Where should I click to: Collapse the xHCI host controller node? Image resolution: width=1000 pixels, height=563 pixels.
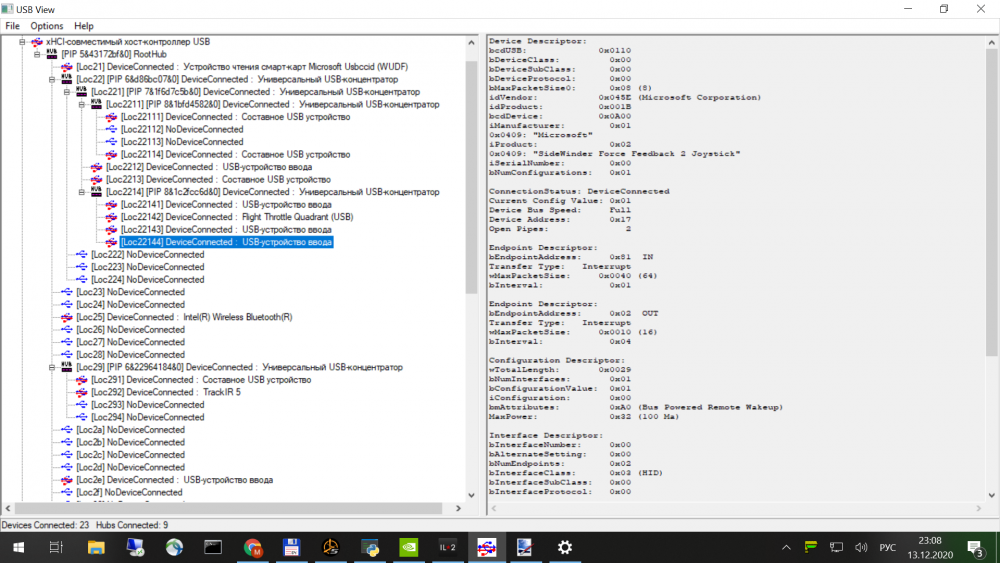tap(22, 42)
